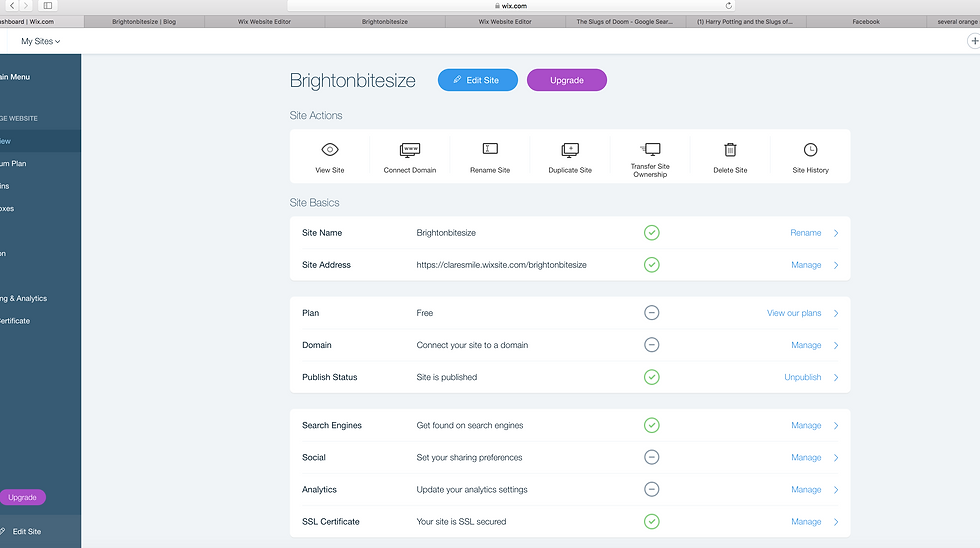The height and width of the screenshot is (548, 980).
Task: Switch to the Facebook browser tab
Action: [x=866, y=21]
